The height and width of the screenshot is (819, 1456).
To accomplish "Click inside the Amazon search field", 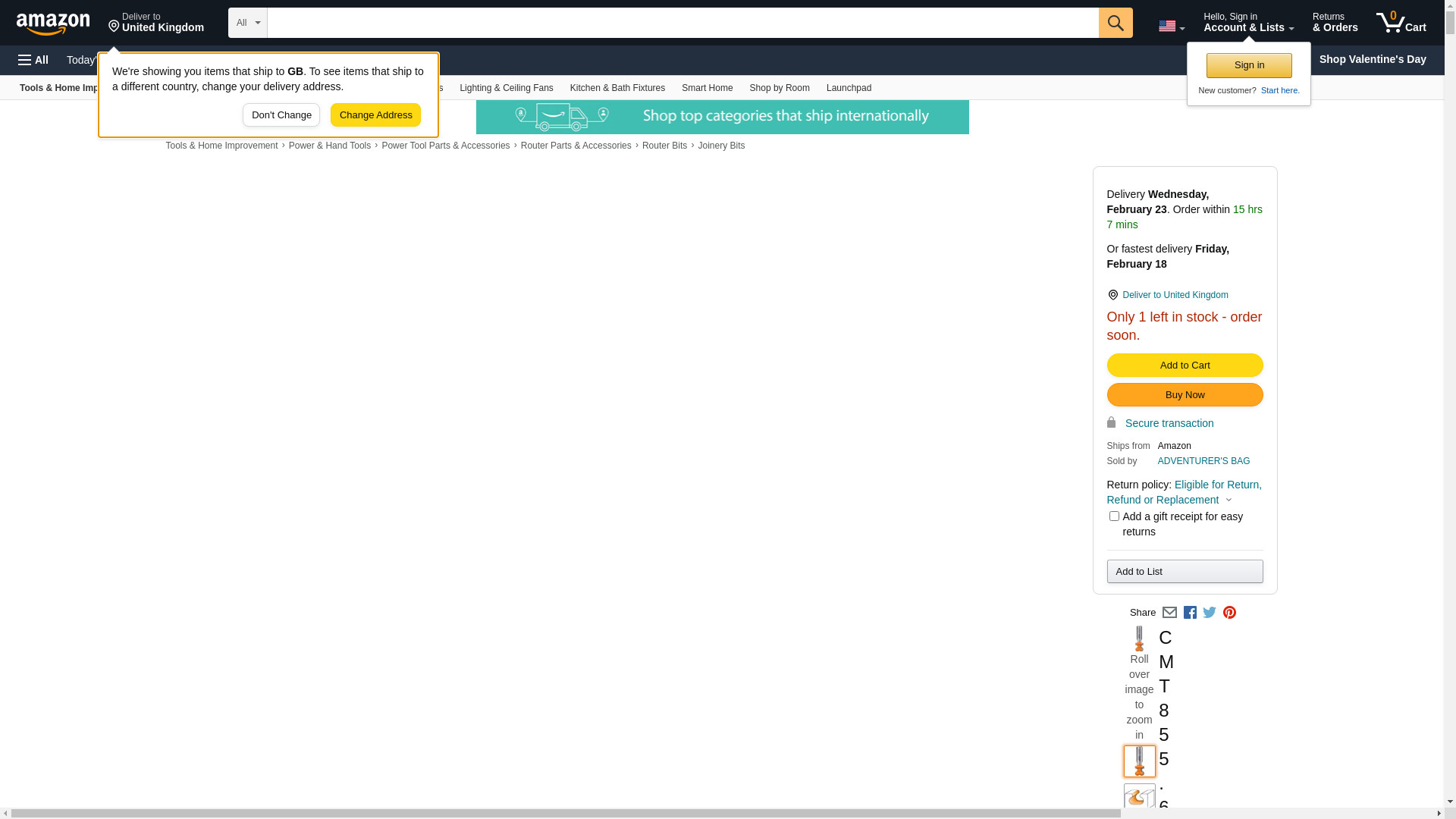I will (682, 23).
